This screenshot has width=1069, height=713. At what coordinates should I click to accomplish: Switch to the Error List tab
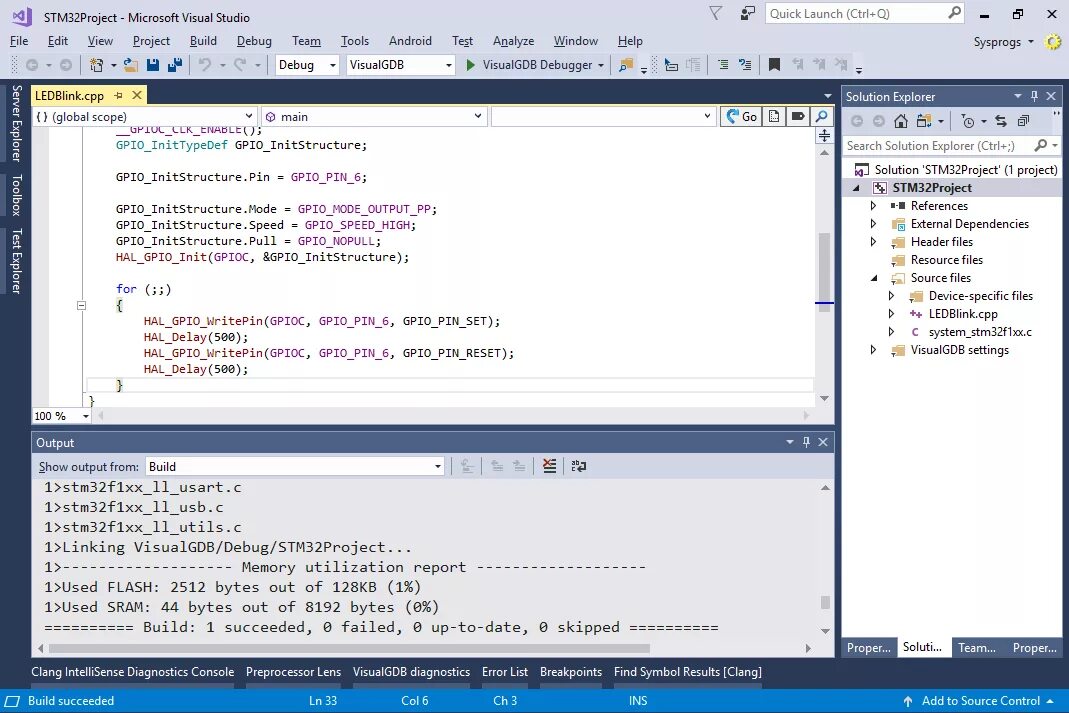pyautogui.click(x=505, y=672)
